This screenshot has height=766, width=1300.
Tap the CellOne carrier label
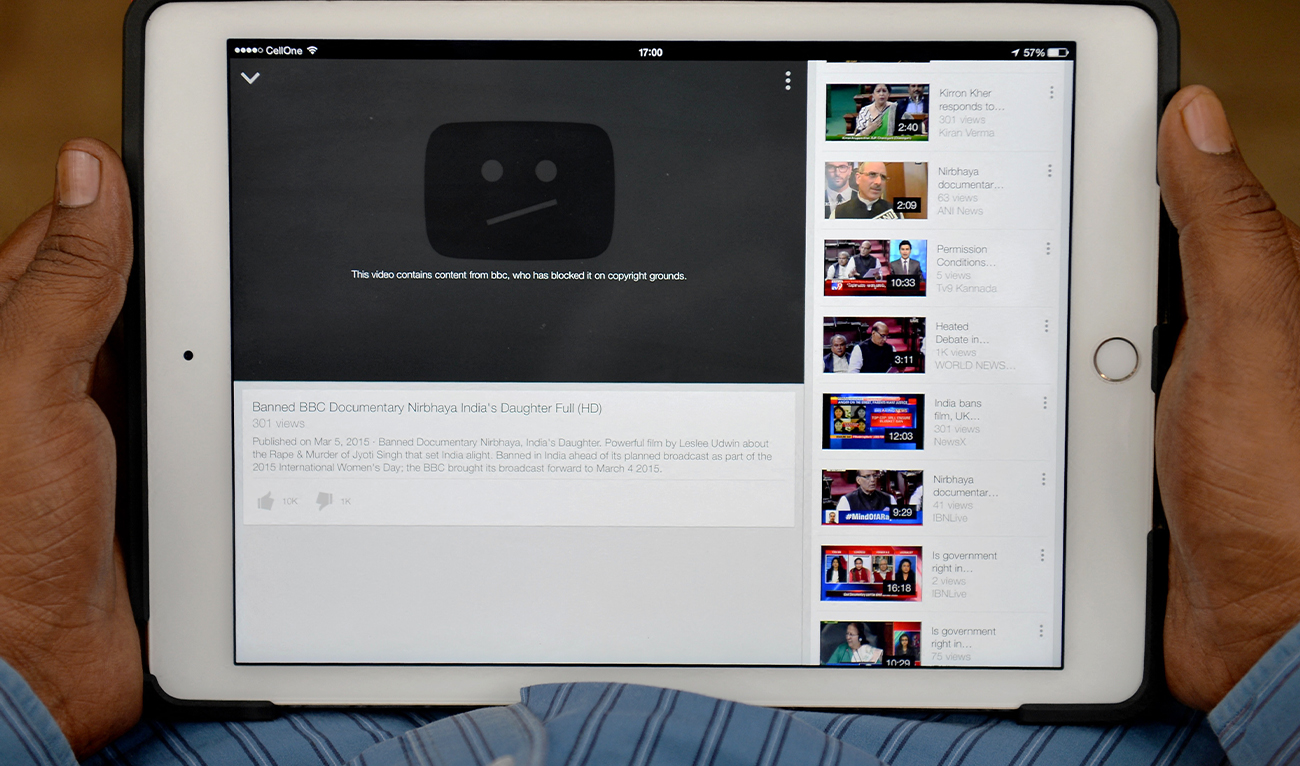pyautogui.click(x=284, y=50)
